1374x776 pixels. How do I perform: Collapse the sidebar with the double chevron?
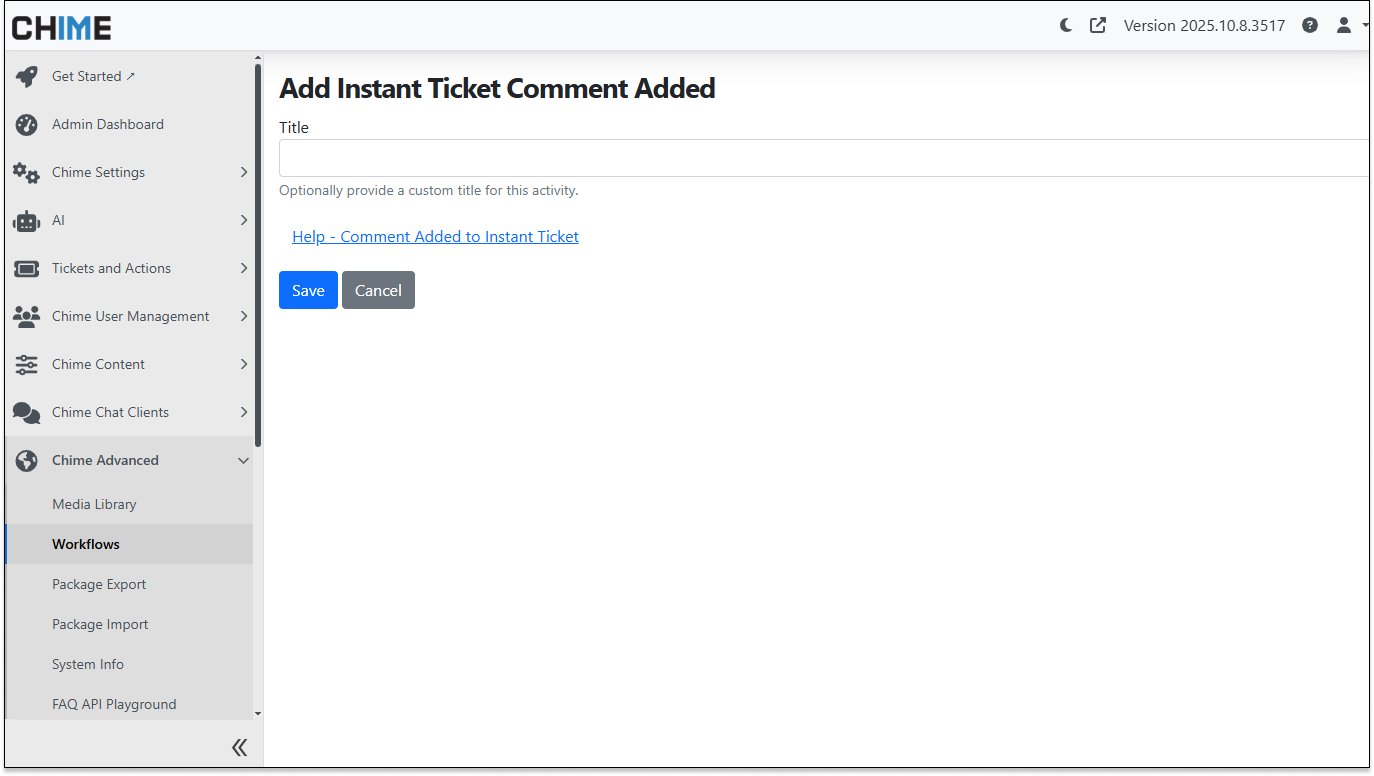click(x=239, y=747)
